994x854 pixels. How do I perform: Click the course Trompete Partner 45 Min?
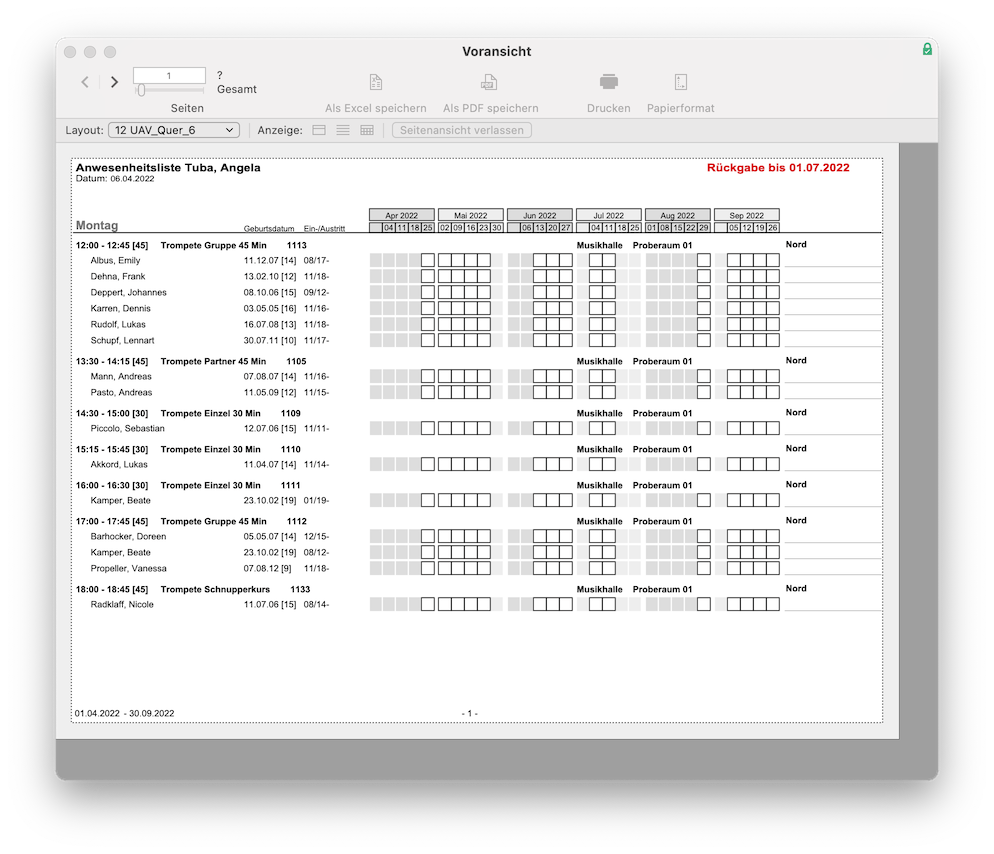[x=214, y=361]
